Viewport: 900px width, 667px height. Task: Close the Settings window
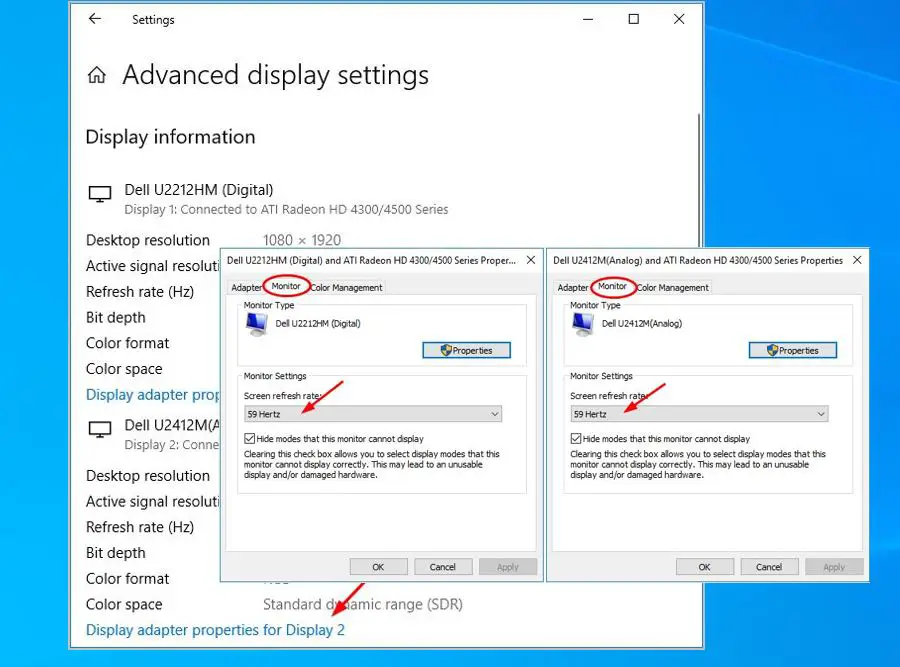pos(679,19)
